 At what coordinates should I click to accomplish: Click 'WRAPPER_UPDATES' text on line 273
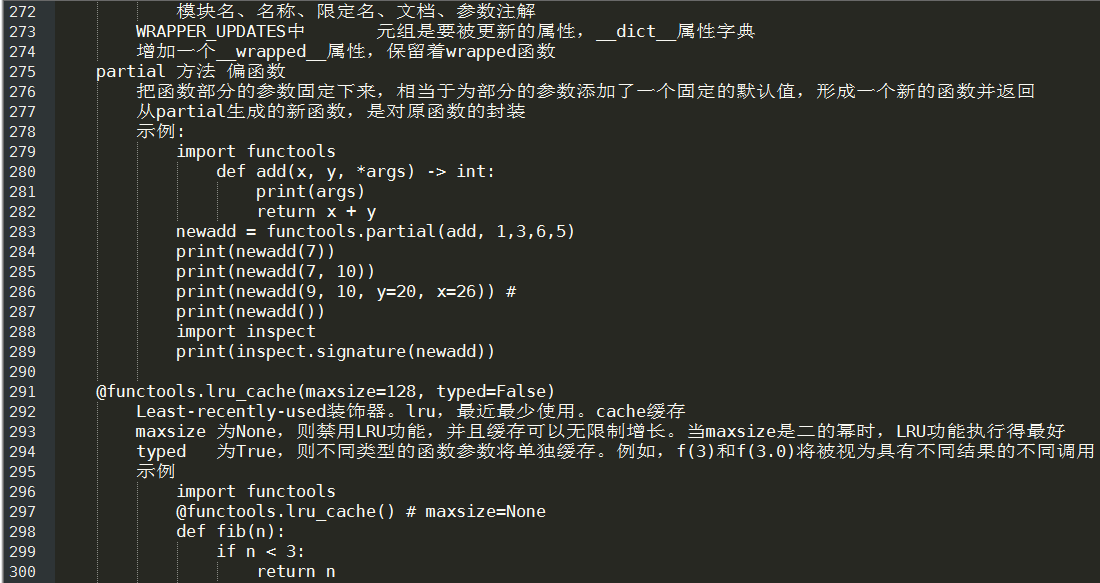(x=211, y=32)
